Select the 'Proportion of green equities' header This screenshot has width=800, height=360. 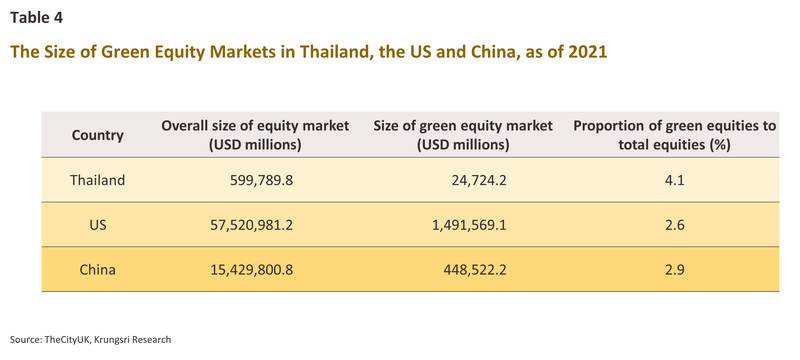click(x=674, y=135)
